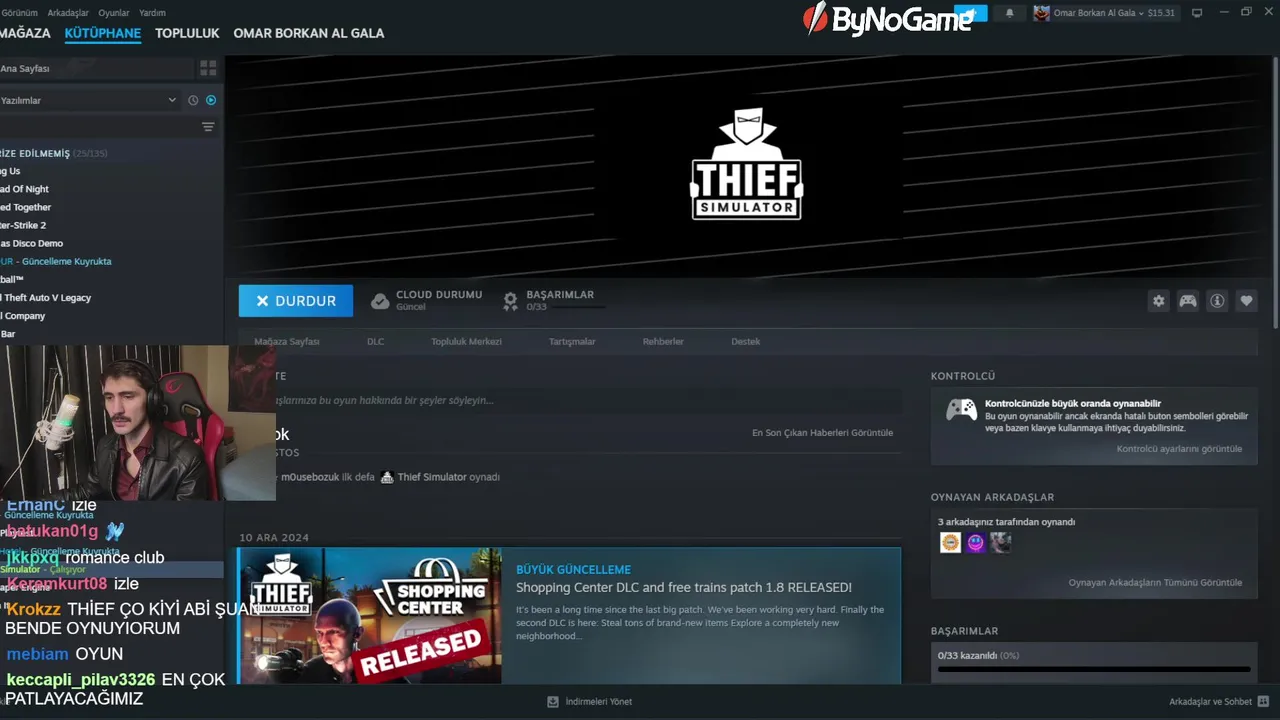The width and height of the screenshot is (1280, 720).
Task: Open third friend avatar in played list
Action: click(x=1000, y=543)
